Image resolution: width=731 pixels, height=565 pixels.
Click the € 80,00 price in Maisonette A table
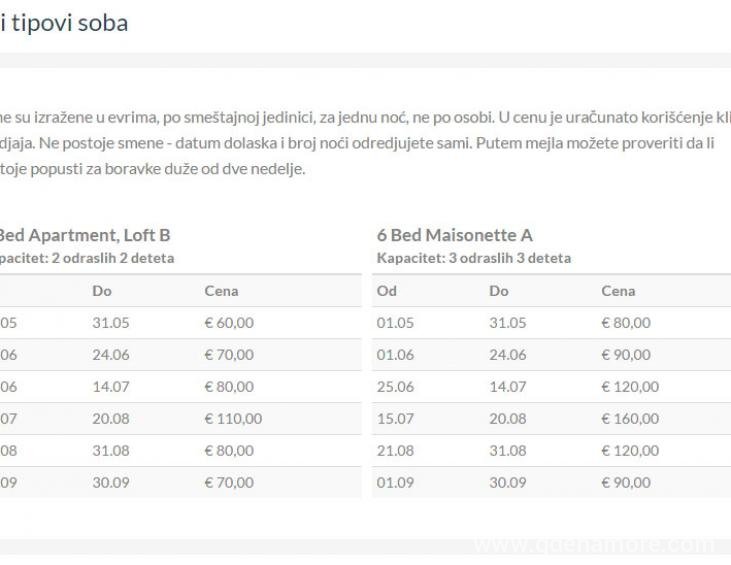[x=626, y=322]
